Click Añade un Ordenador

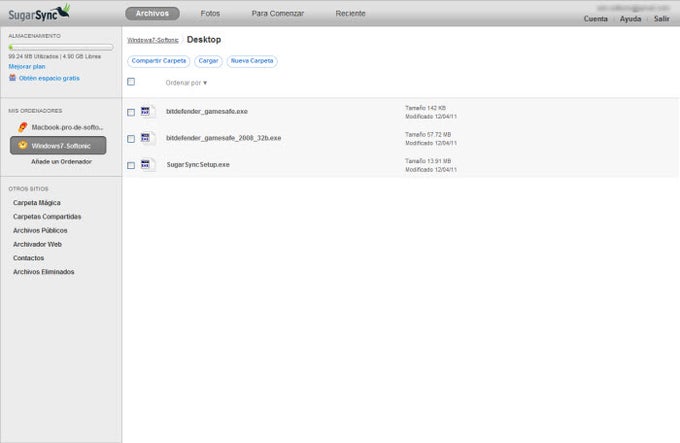pos(61,161)
